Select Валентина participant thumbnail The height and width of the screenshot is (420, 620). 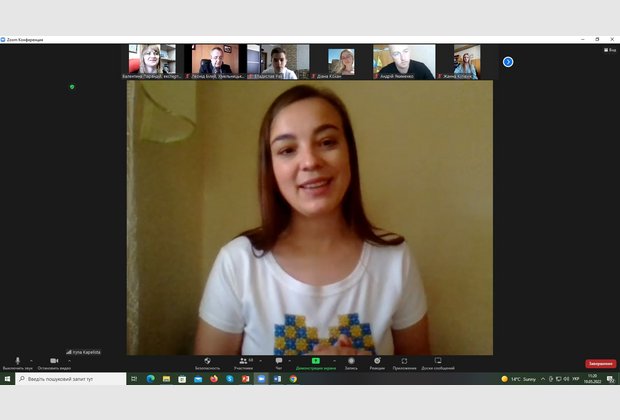(152, 62)
